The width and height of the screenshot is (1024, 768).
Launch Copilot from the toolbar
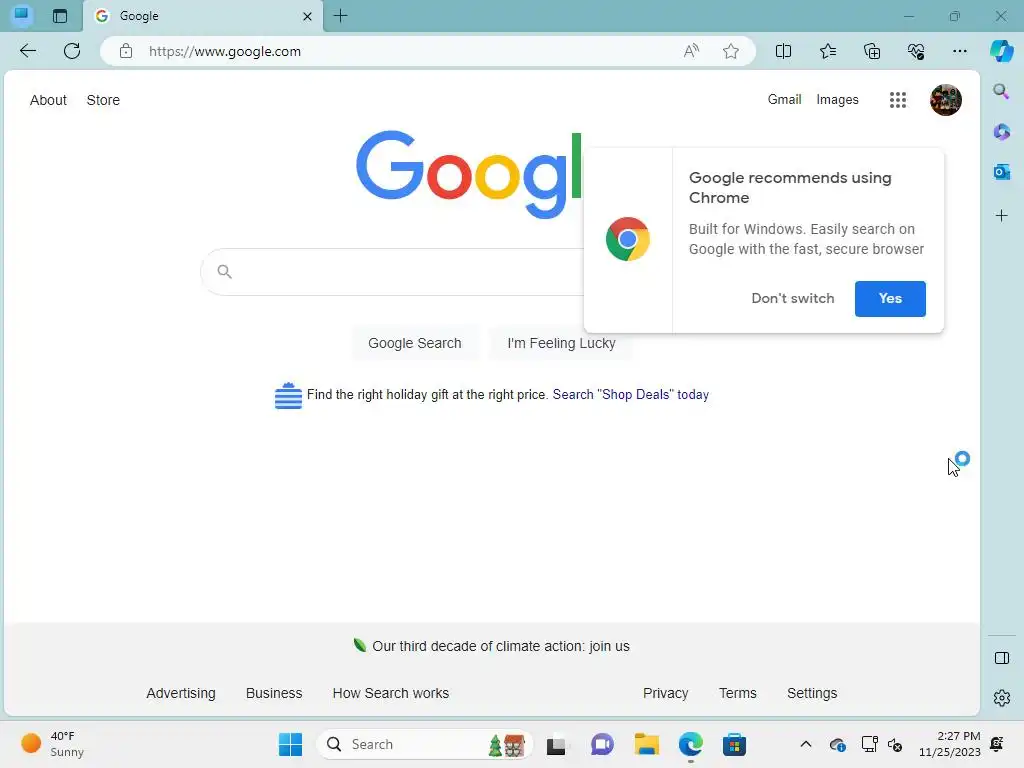pos(1001,51)
